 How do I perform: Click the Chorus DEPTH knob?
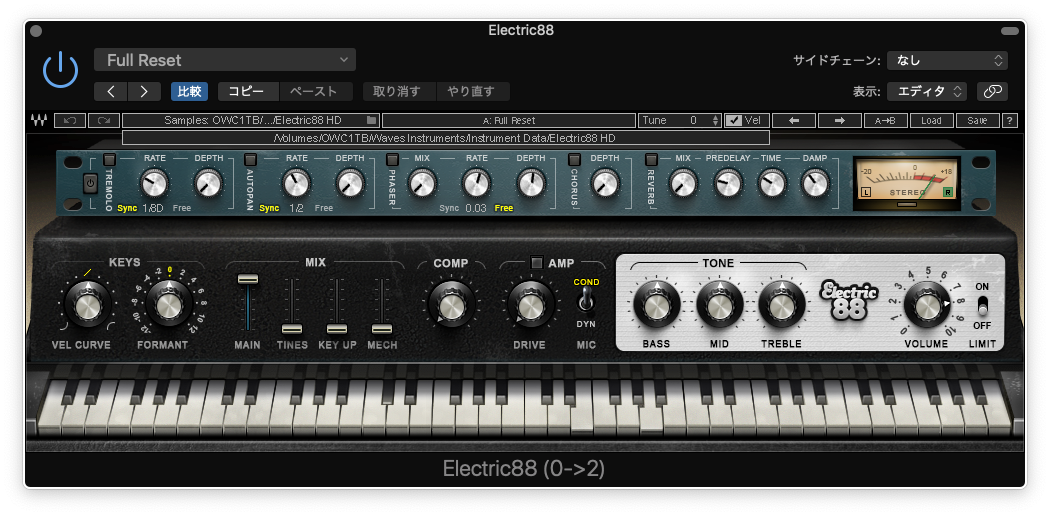[605, 183]
